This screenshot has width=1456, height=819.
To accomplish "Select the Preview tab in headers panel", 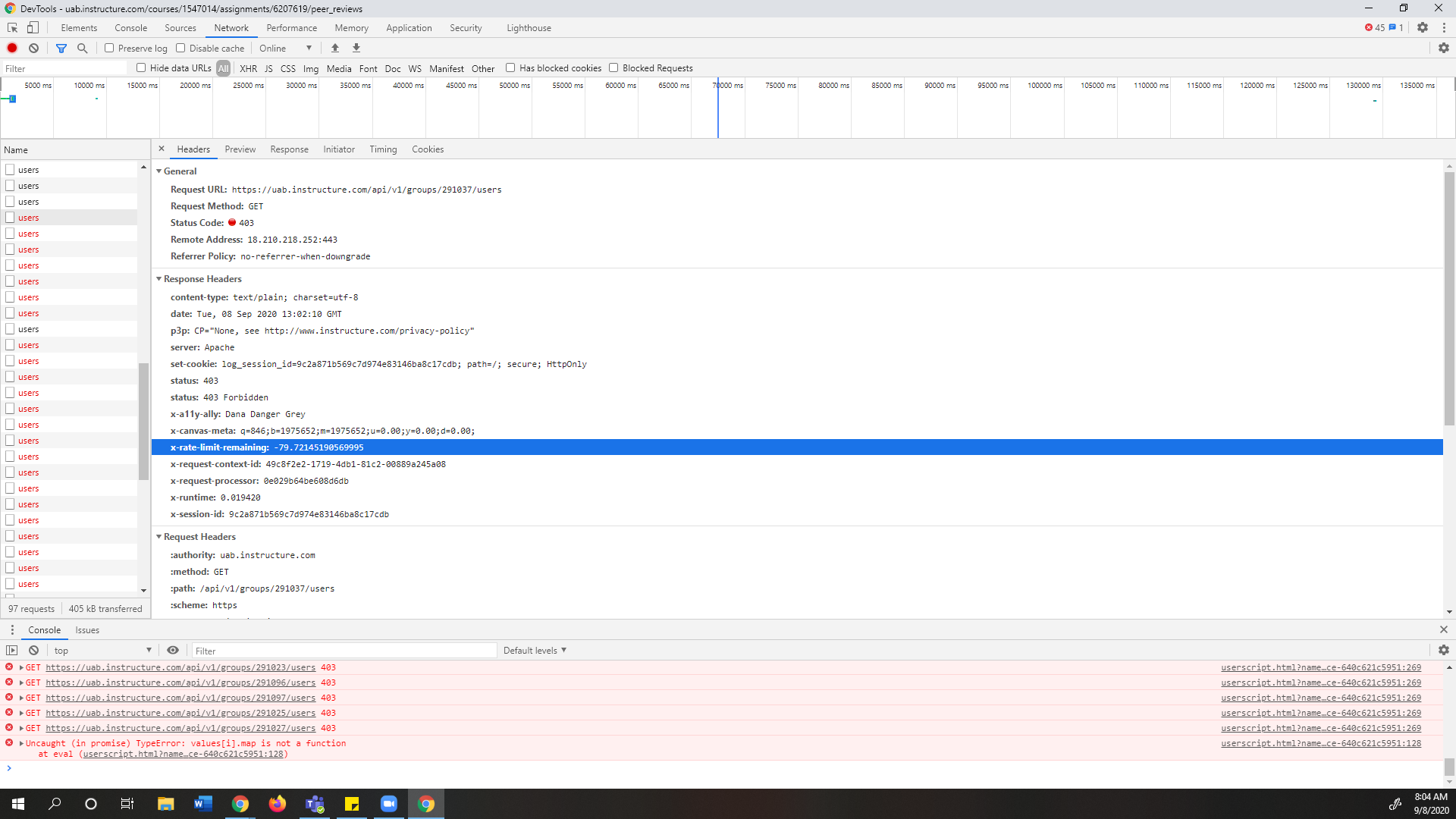I will point(239,149).
